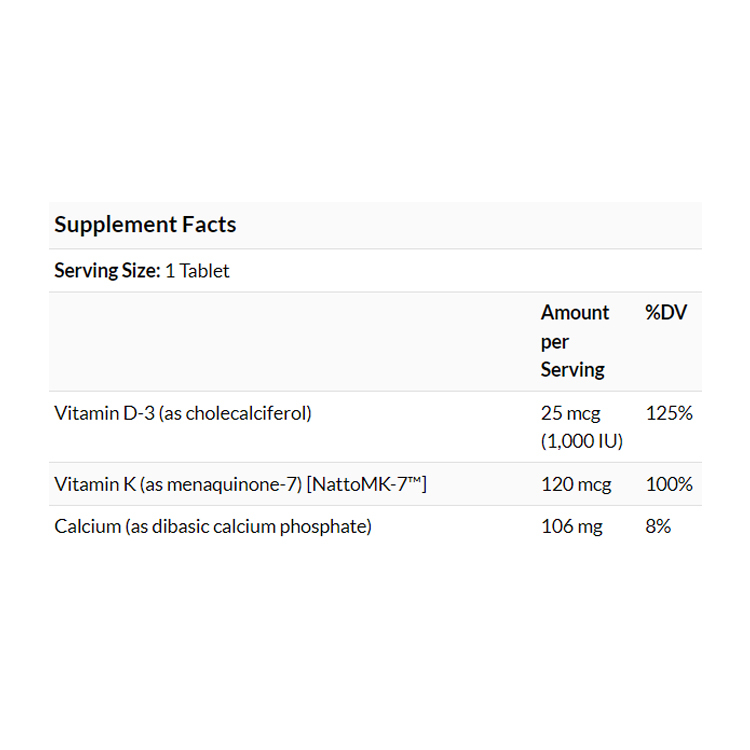
Task: Click the 100% daily value
Action: 669,485
